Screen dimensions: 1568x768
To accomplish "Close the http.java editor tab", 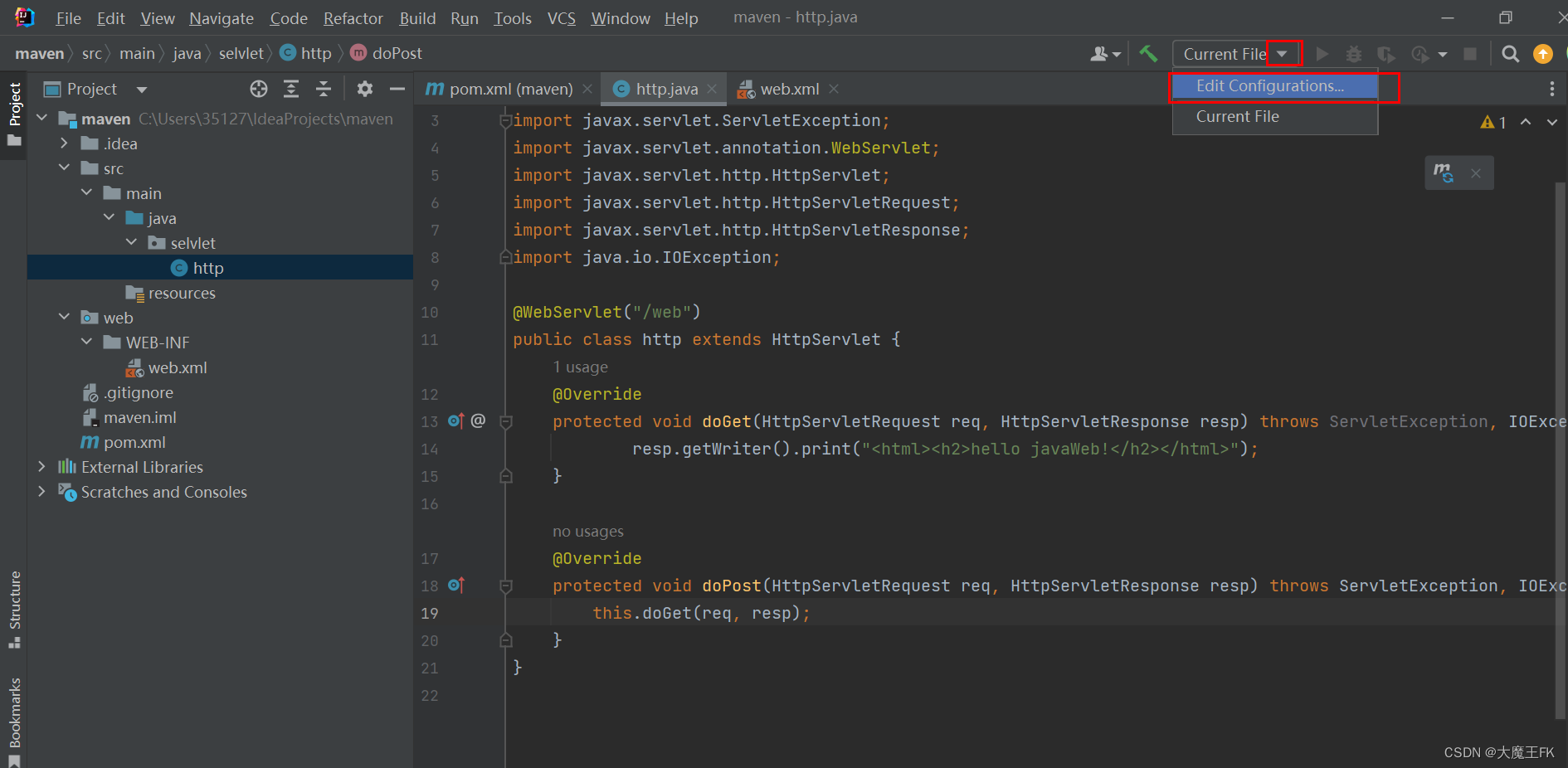I will pos(712,89).
